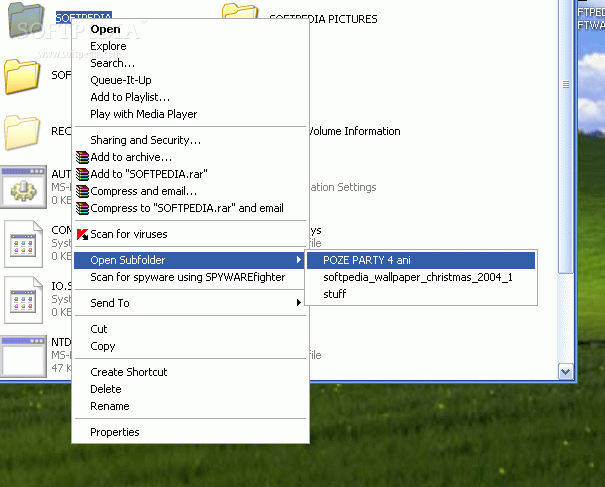
Task: Click the yellow folder icon next to SOF
Action: [22, 76]
